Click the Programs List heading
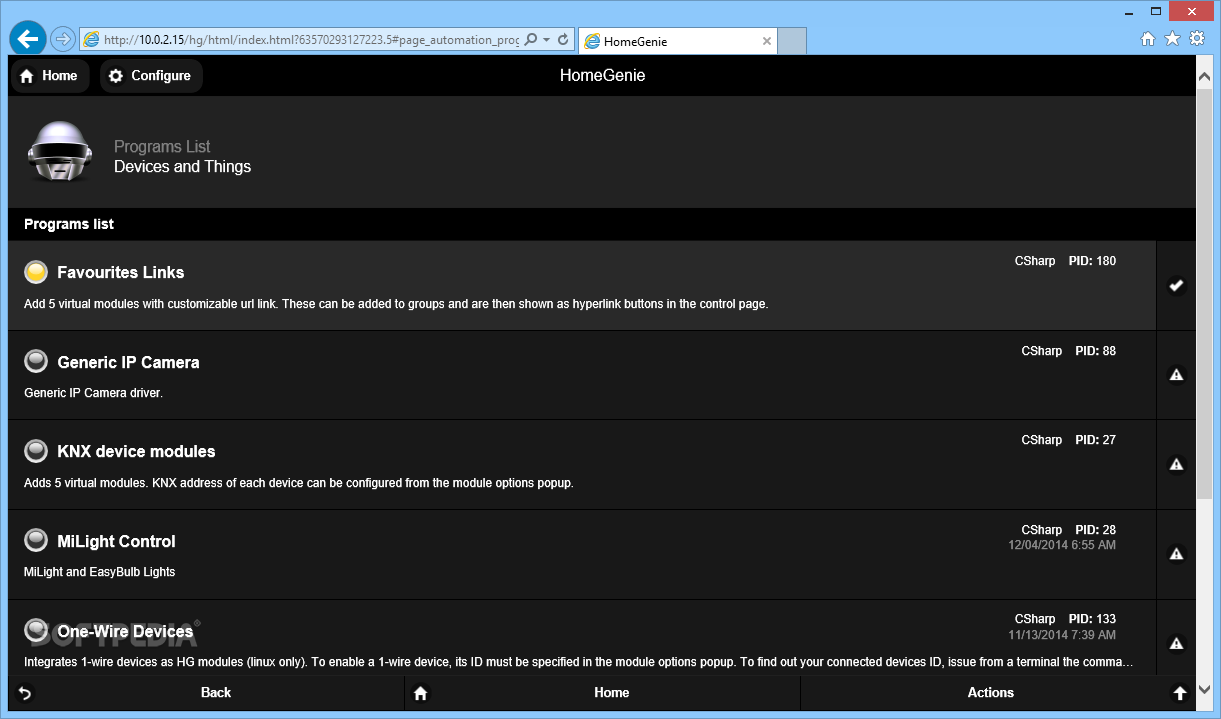Image resolution: width=1221 pixels, height=719 pixels. [x=162, y=146]
